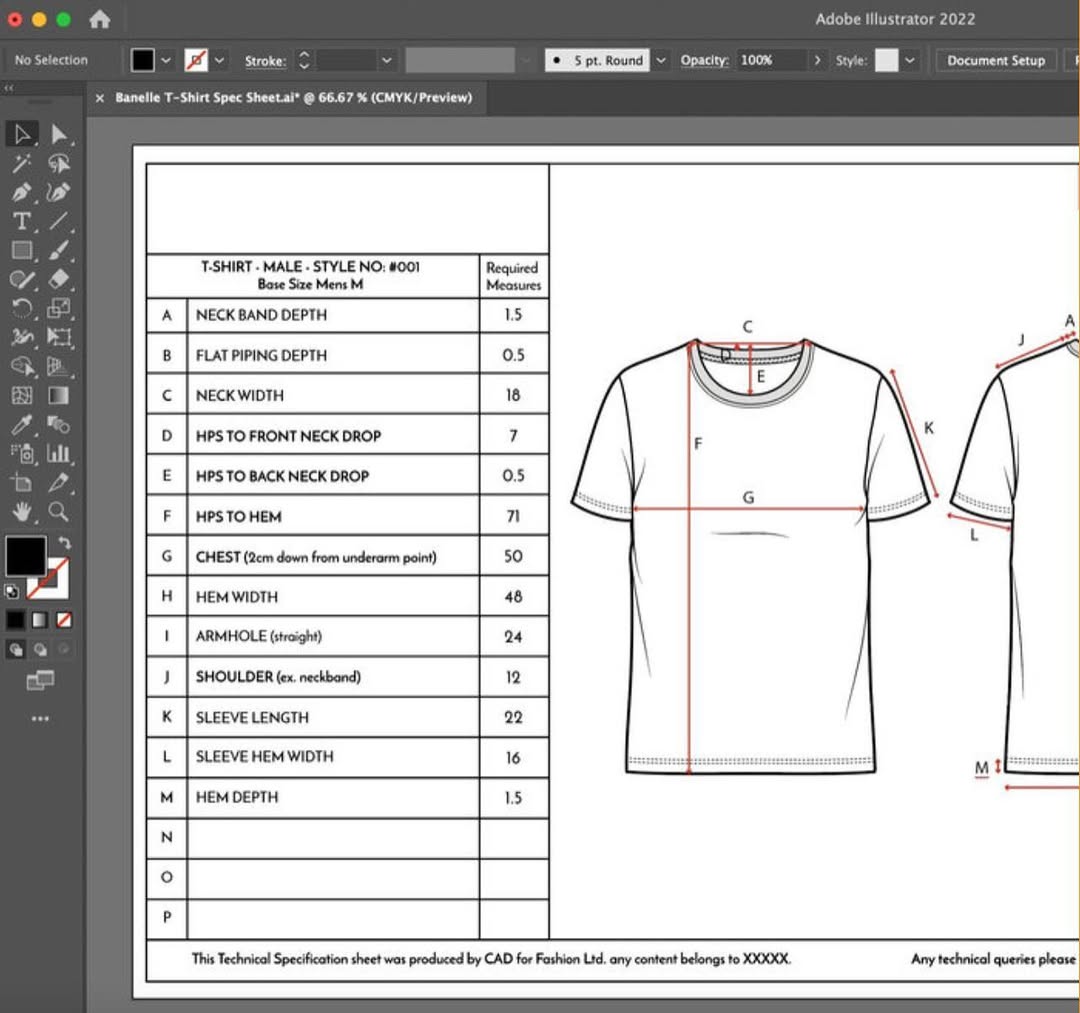1080x1013 pixels.
Task: Activate the Eyedropper tool
Action: [20, 425]
